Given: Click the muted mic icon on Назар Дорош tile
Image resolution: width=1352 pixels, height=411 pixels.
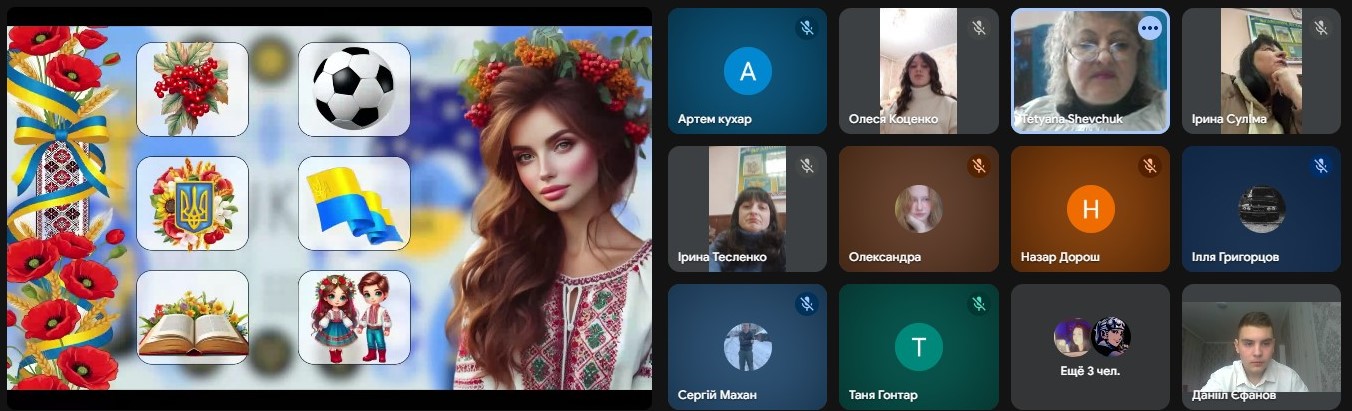Looking at the screenshot, I should point(1149,166).
